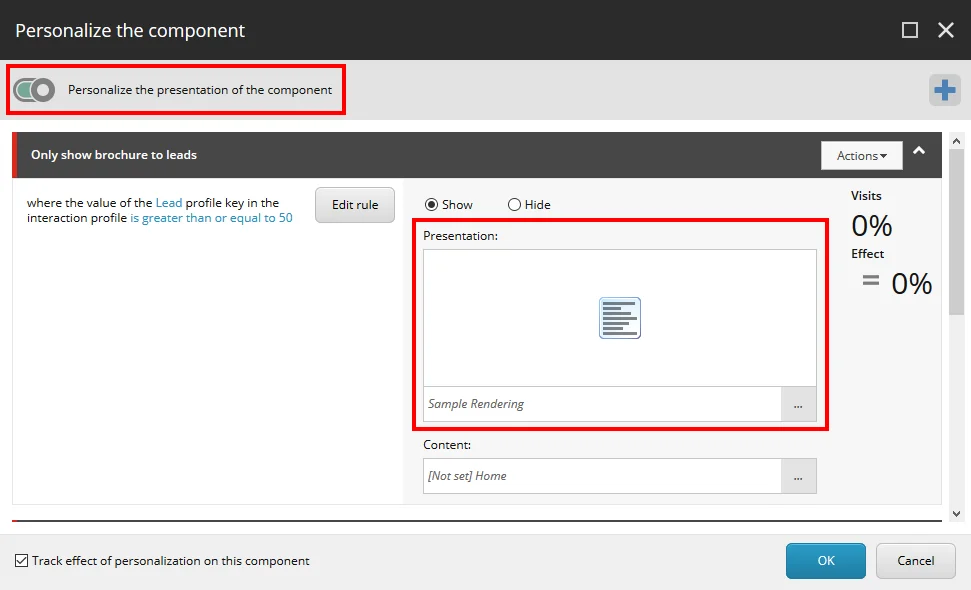
Task: Click scrollbar down arrow
Action: pyautogui.click(x=956, y=514)
